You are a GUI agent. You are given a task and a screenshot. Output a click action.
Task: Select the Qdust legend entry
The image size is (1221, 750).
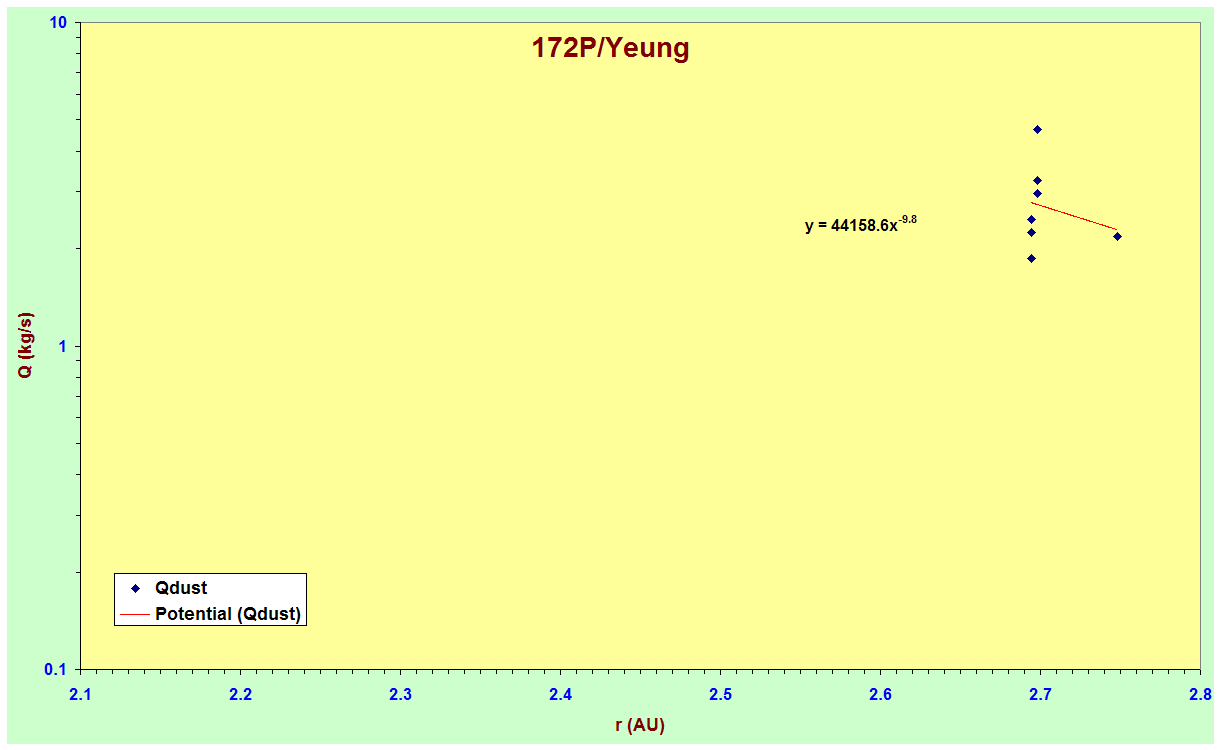point(181,588)
